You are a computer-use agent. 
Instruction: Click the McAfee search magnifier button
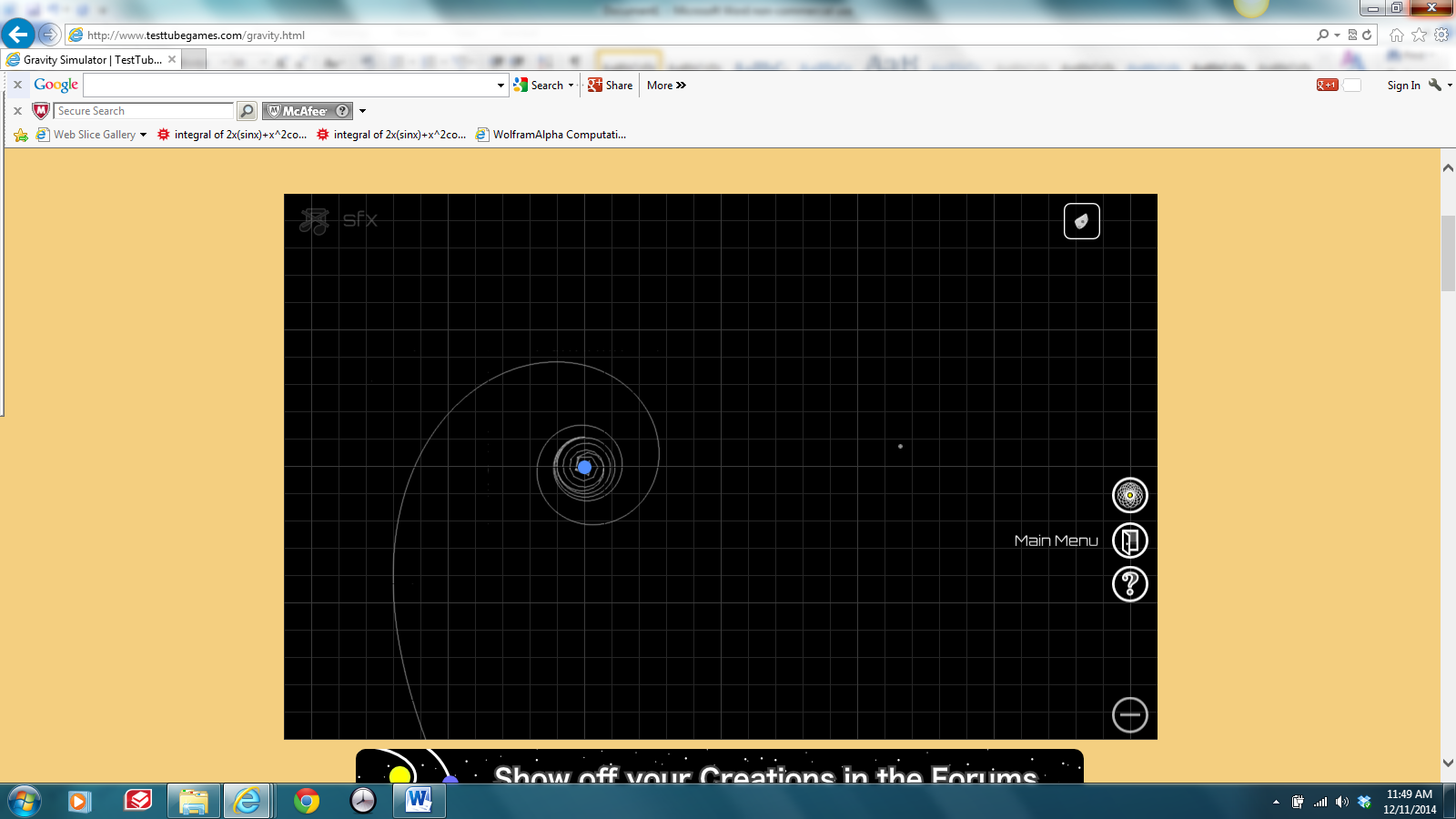[x=247, y=111]
